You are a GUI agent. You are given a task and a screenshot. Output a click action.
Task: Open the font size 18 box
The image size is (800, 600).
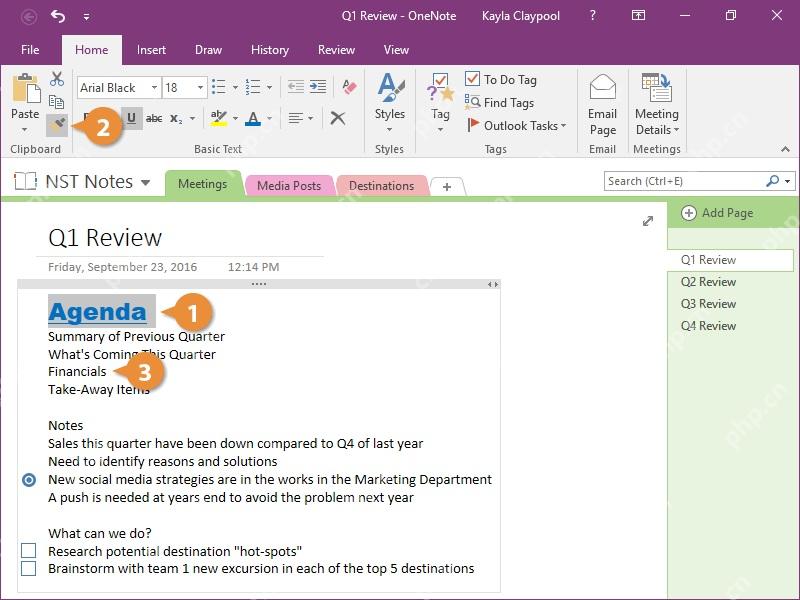click(185, 88)
